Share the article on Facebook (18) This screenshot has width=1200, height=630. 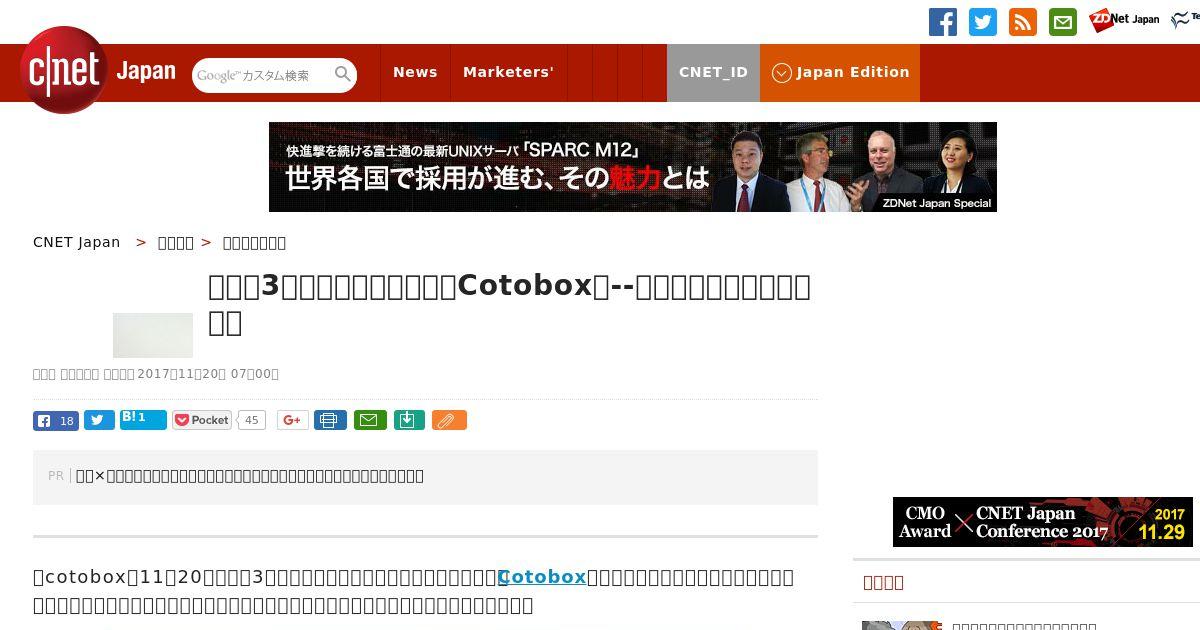tap(56, 420)
